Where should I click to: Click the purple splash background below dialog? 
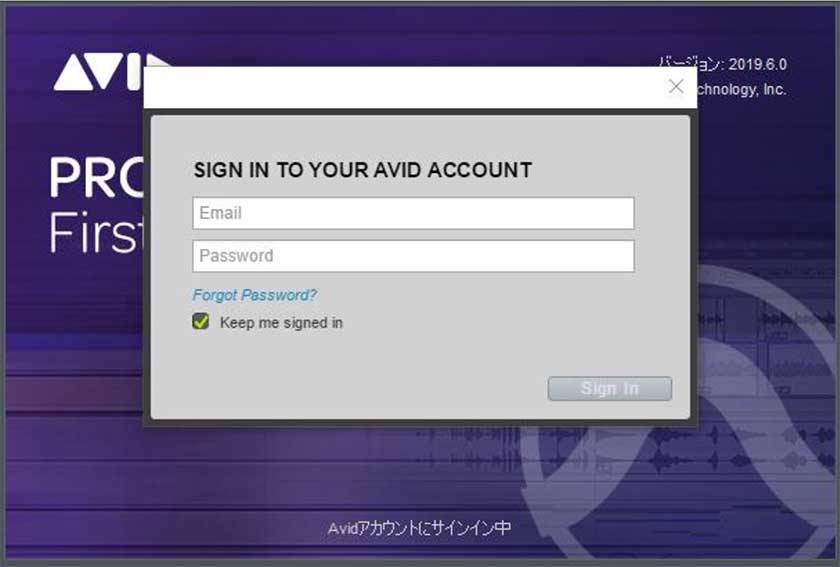click(214, 482)
